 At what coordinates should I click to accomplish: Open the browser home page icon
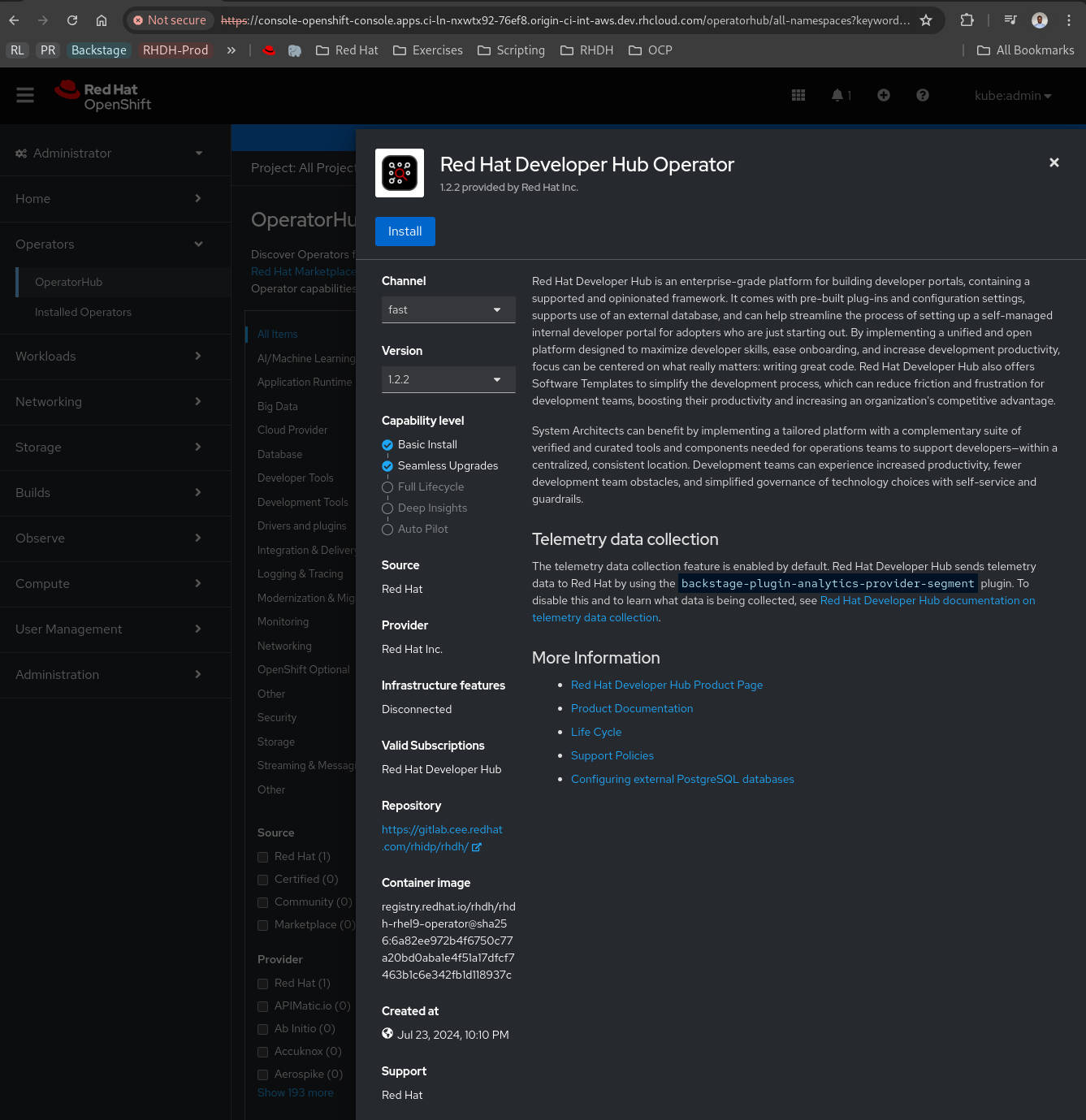point(102,20)
